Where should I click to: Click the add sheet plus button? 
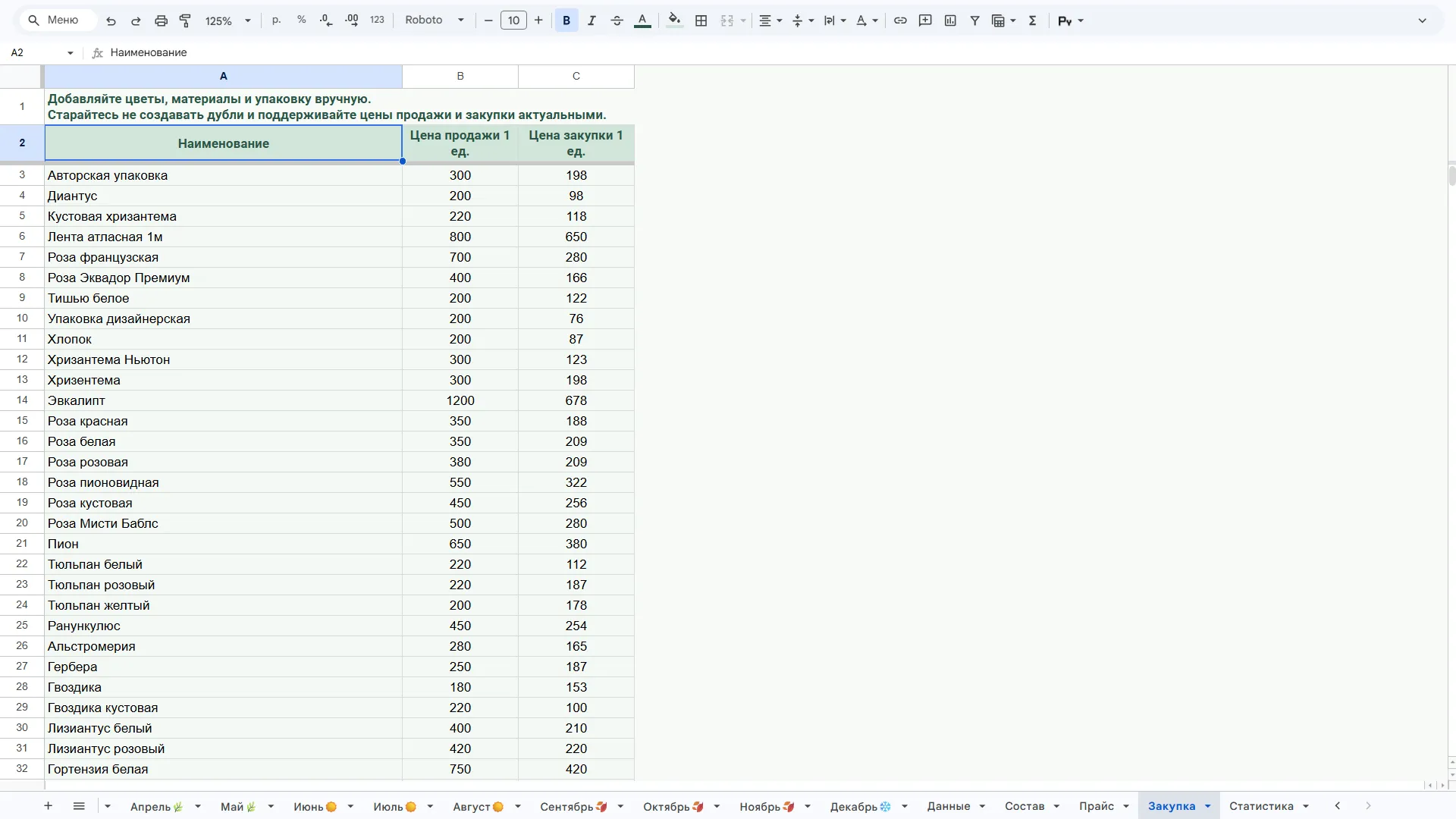coord(48,806)
